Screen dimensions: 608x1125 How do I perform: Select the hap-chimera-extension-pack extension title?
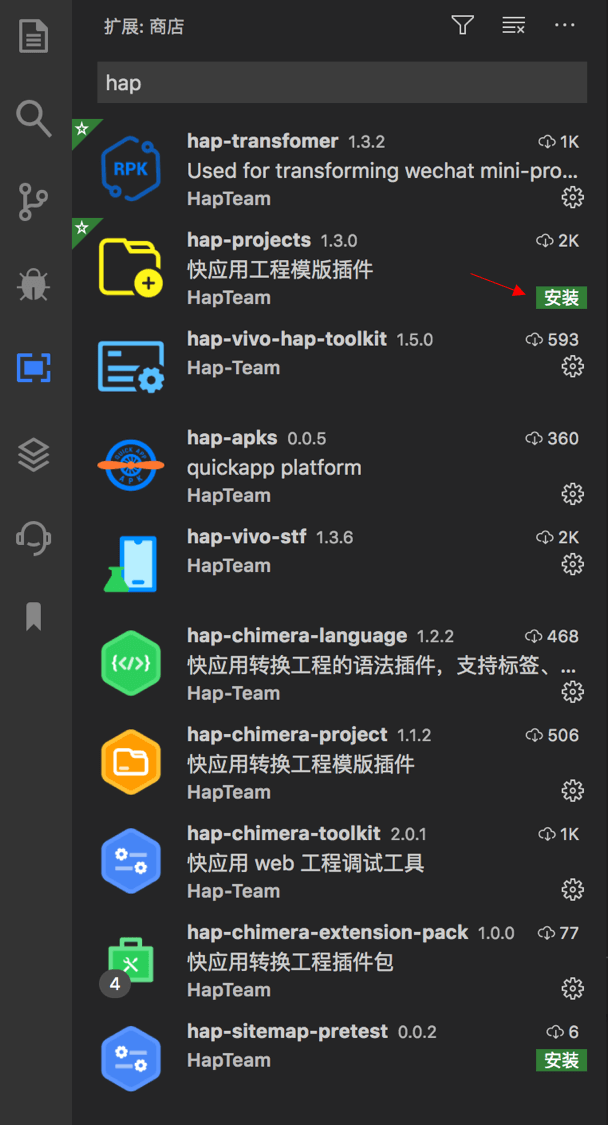(327, 933)
